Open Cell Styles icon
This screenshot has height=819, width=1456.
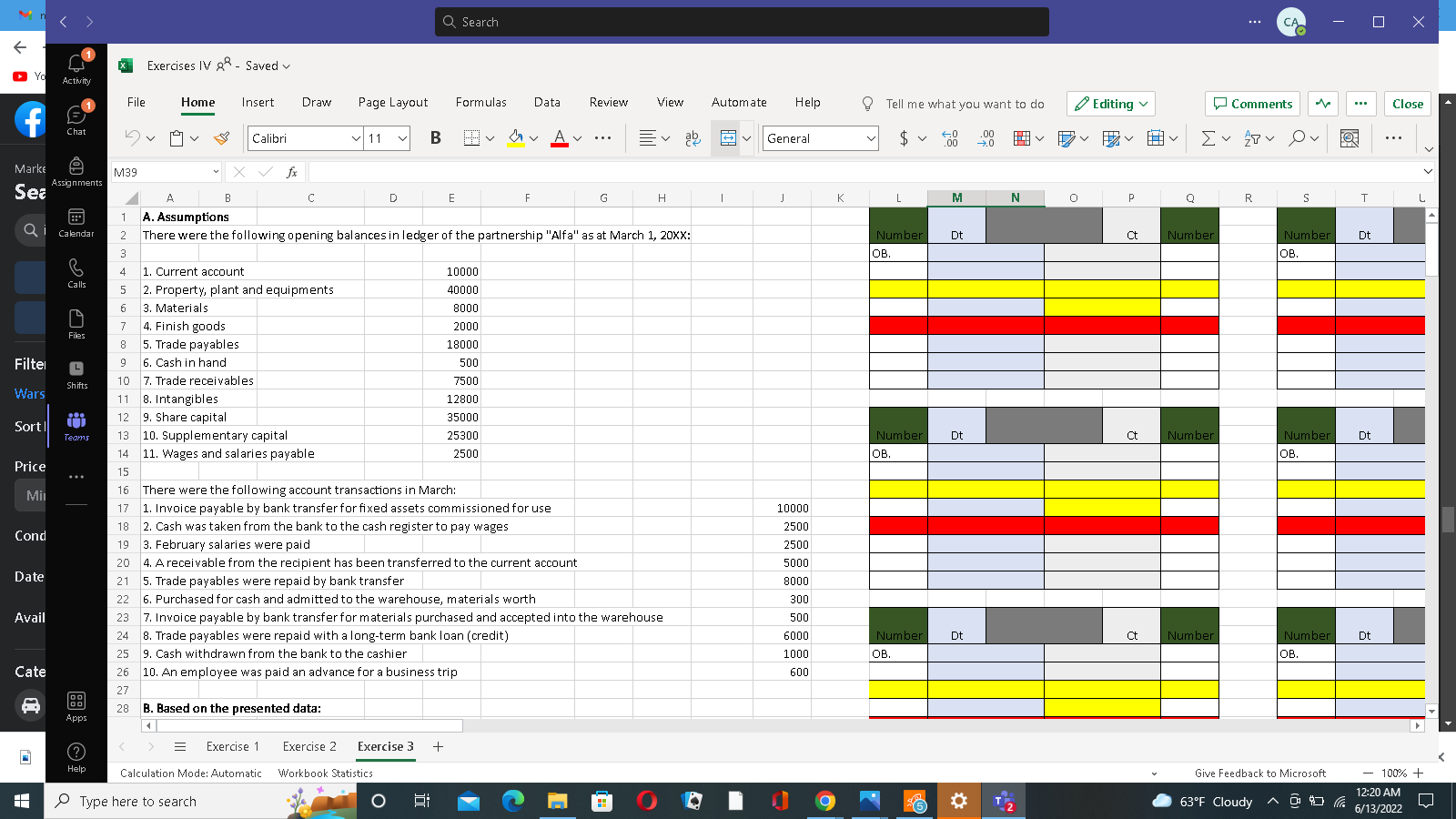pyautogui.click(x=1111, y=138)
